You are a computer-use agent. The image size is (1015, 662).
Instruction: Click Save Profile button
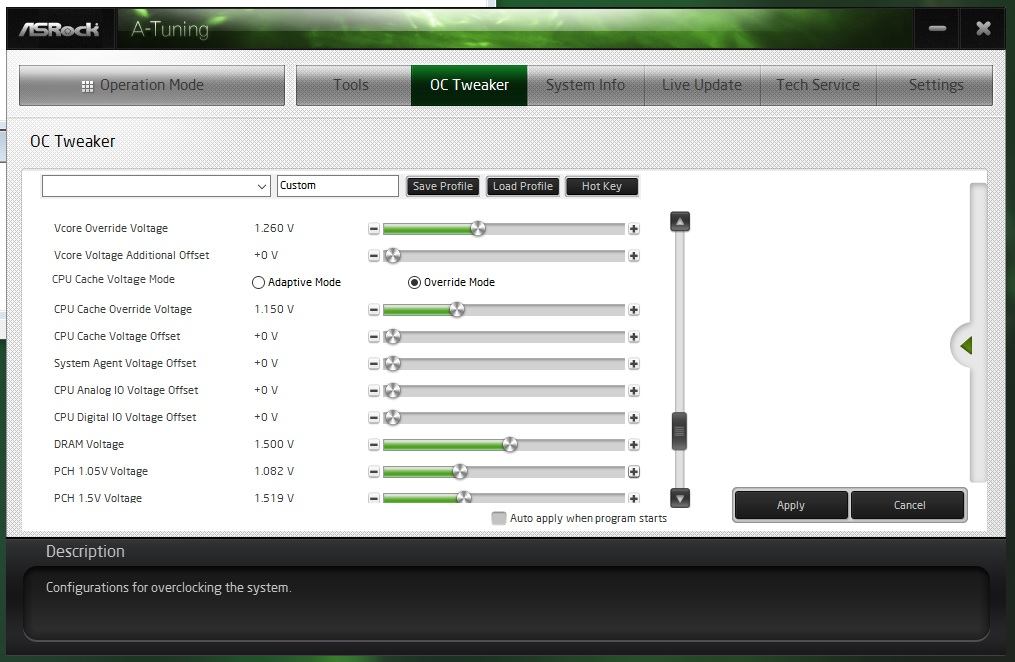443,186
